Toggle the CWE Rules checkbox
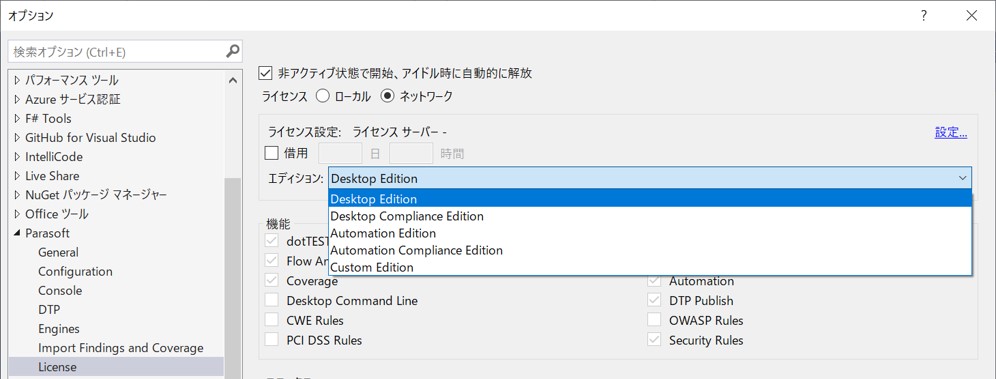 click(272, 320)
